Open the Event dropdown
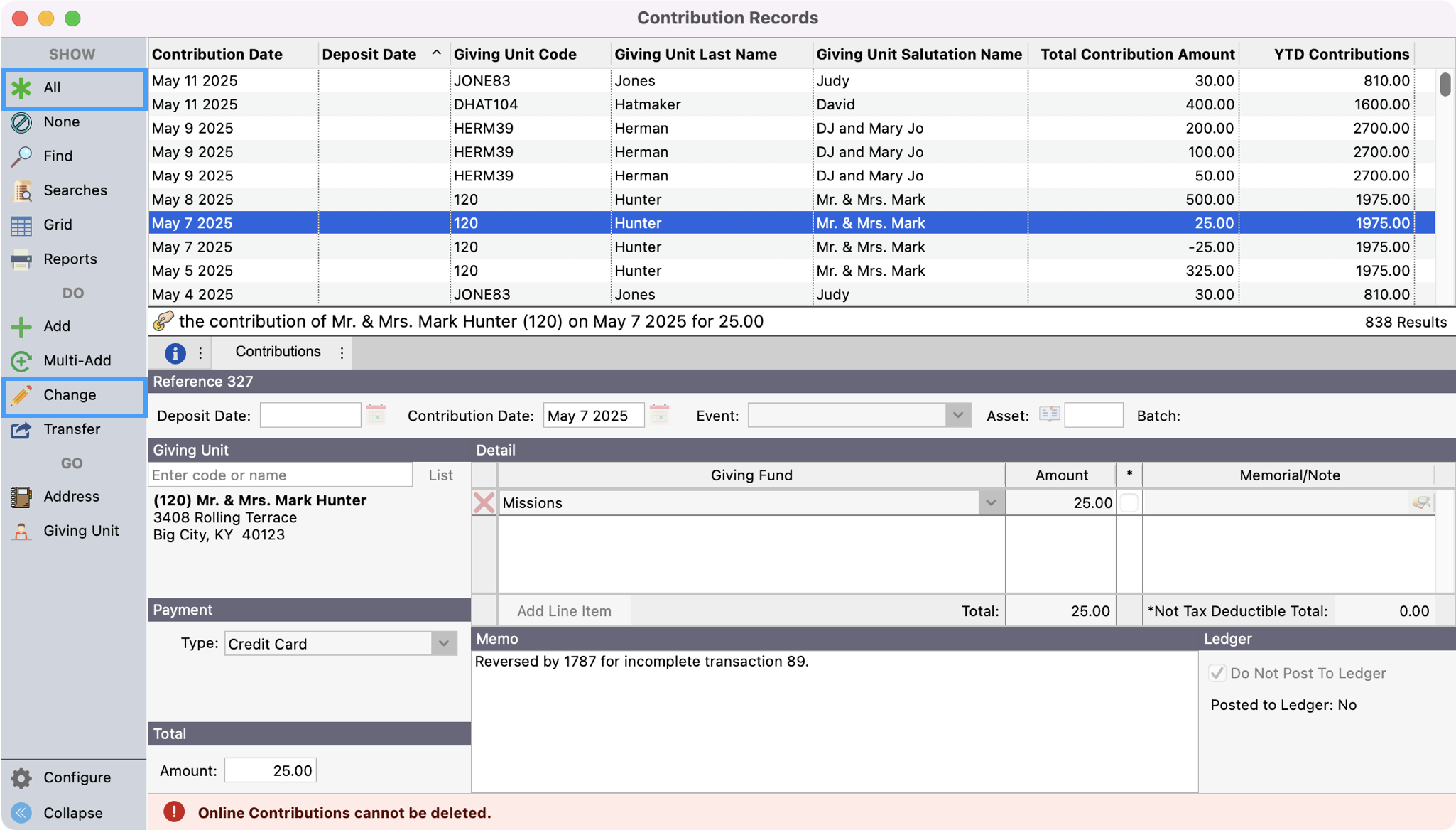1456x830 pixels. coord(958,415)
